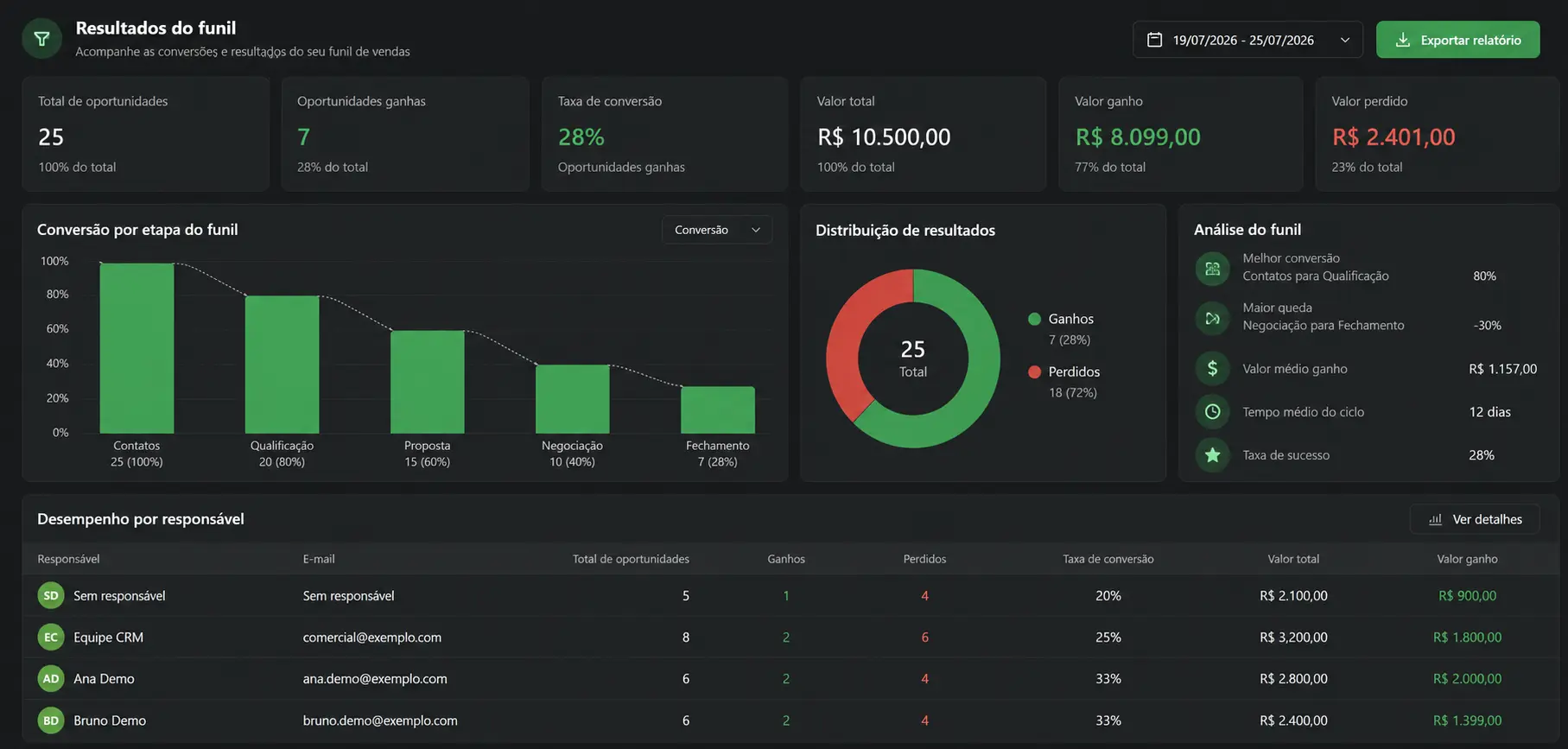Click the chart icon on Ver detalhes

pos(1436,519)
